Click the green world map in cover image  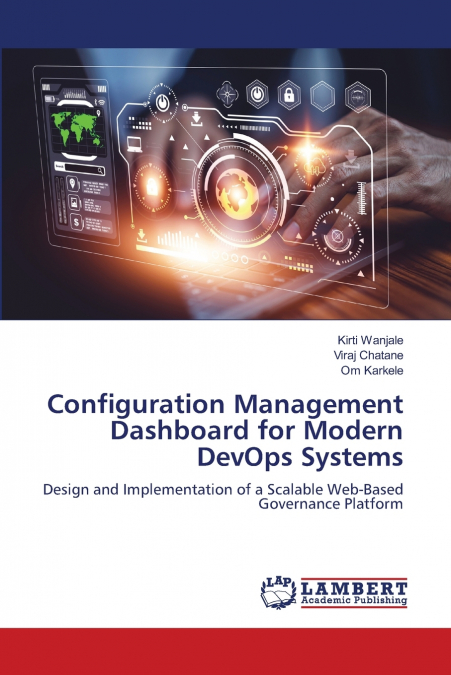point(77,128)
